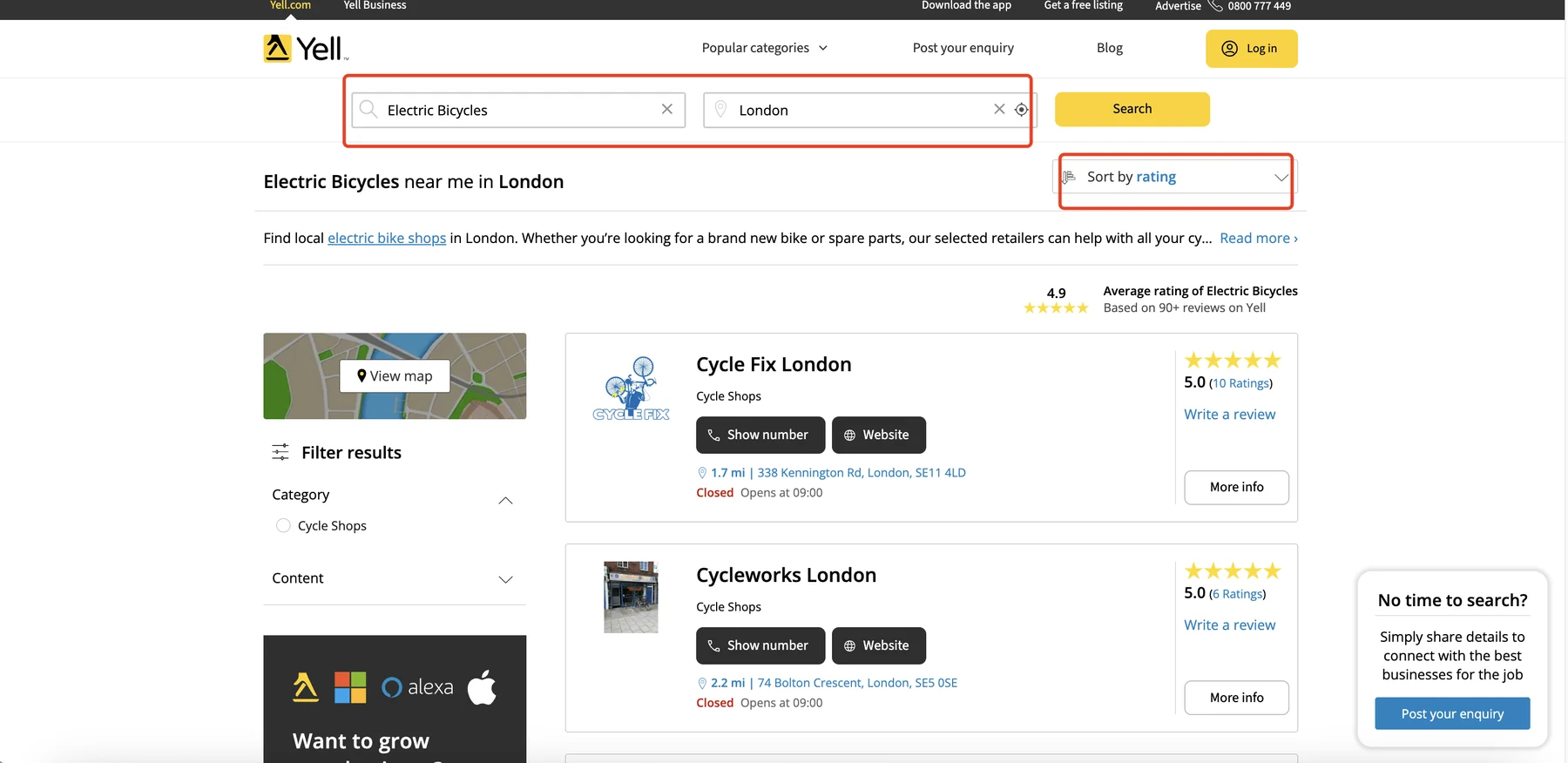Click the phone icon beside 0800 777 449
Screen dimensions: 1568x763
[1215, 6]
